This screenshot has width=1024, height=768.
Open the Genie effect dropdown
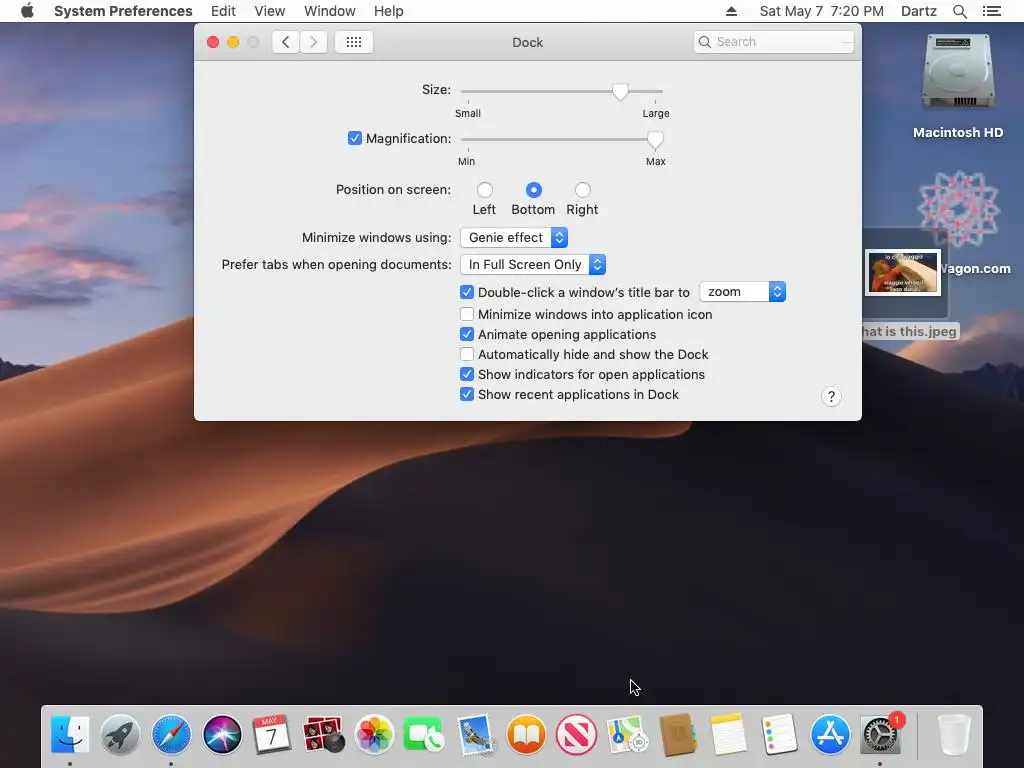(x=514, y=238)
